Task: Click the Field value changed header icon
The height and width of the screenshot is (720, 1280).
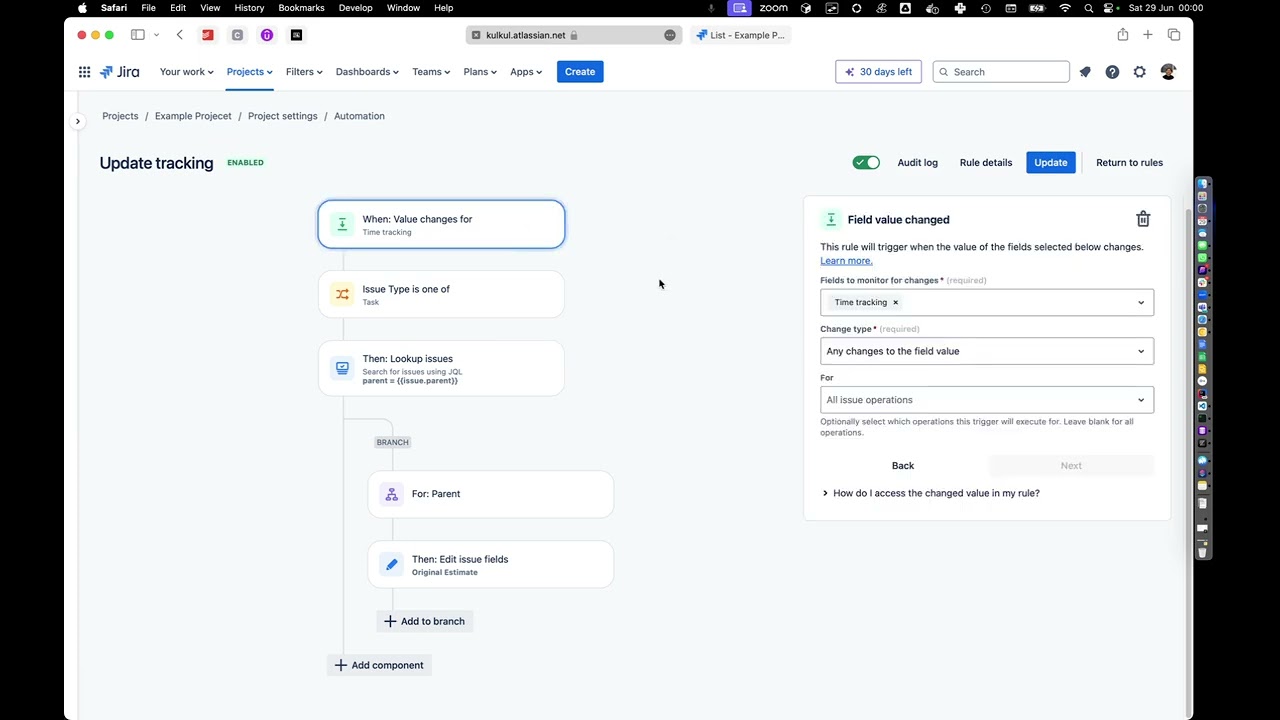Action: point(831,219)
